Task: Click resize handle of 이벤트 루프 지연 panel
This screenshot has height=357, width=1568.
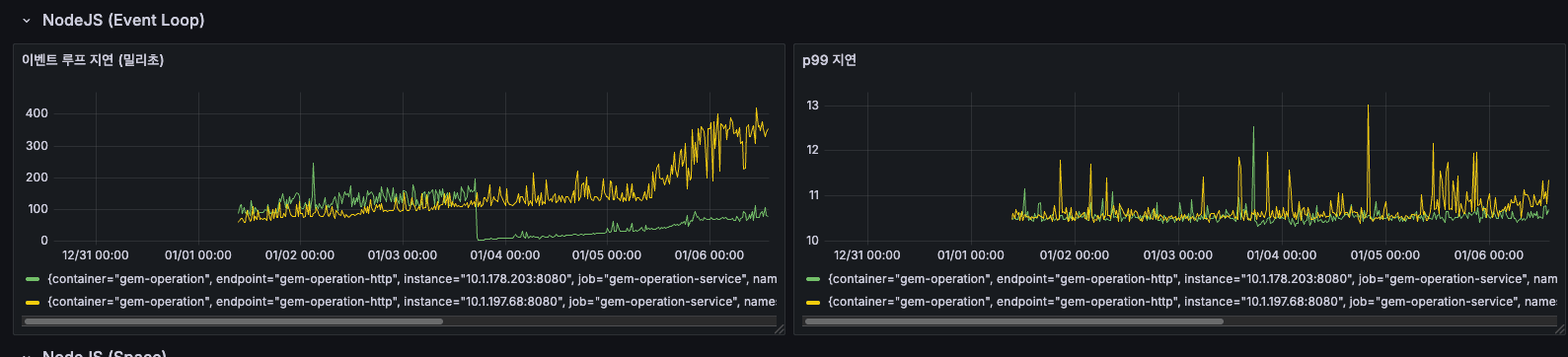Action: pyautogui.click(x=780, y=329)
